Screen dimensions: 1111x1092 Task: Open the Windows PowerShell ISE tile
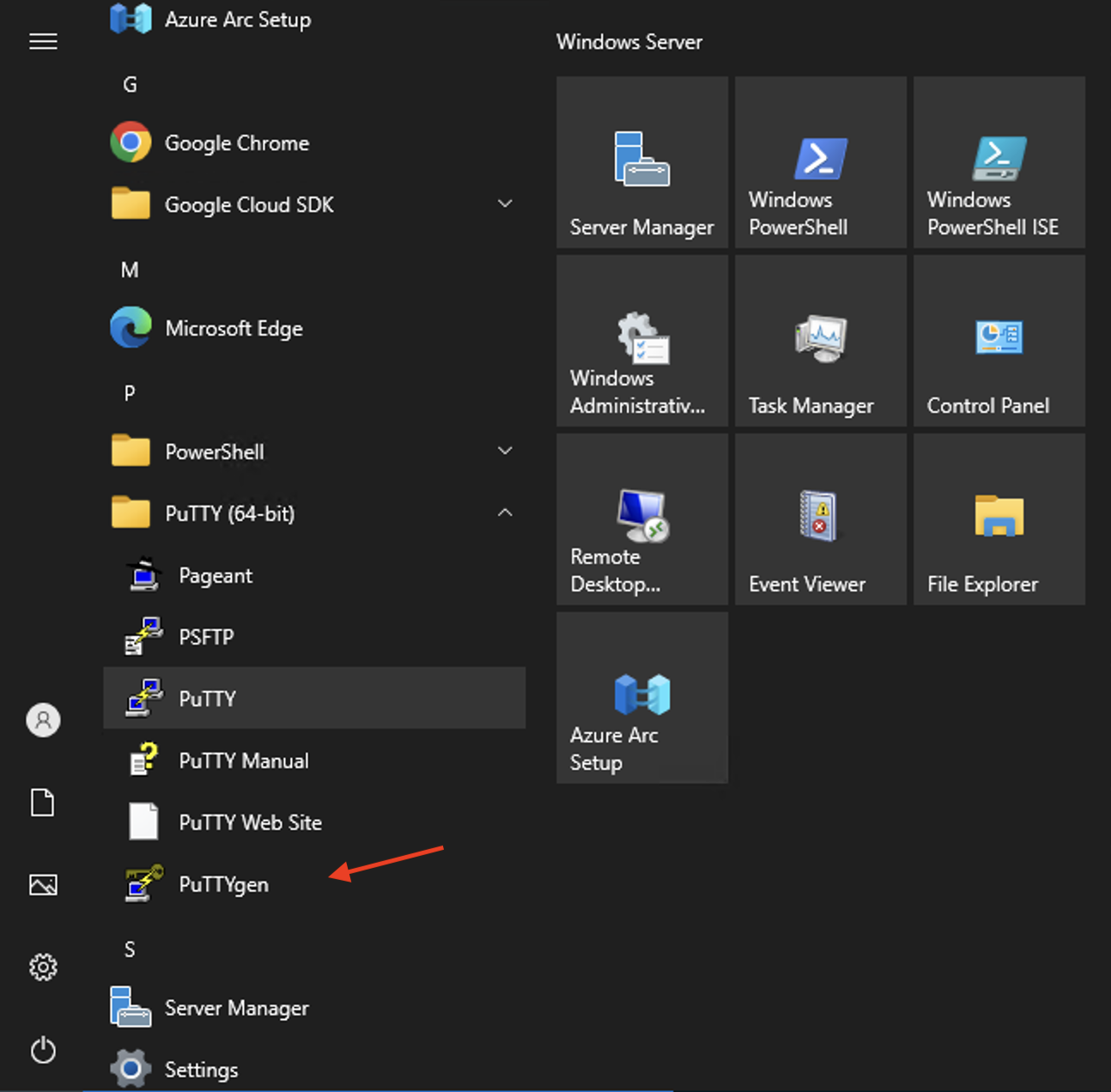point(999,162)
